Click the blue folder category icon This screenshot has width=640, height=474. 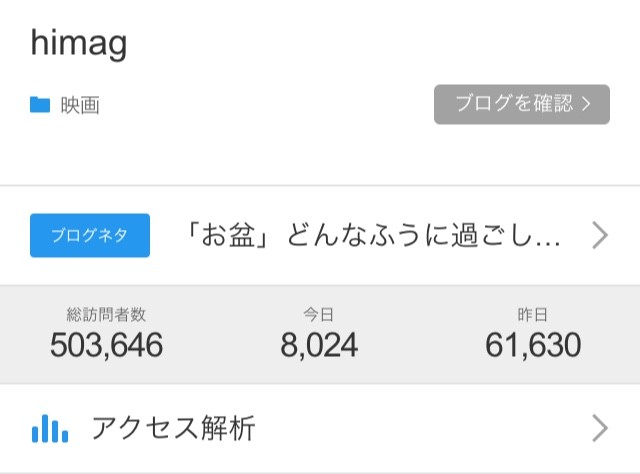(40, 105)
